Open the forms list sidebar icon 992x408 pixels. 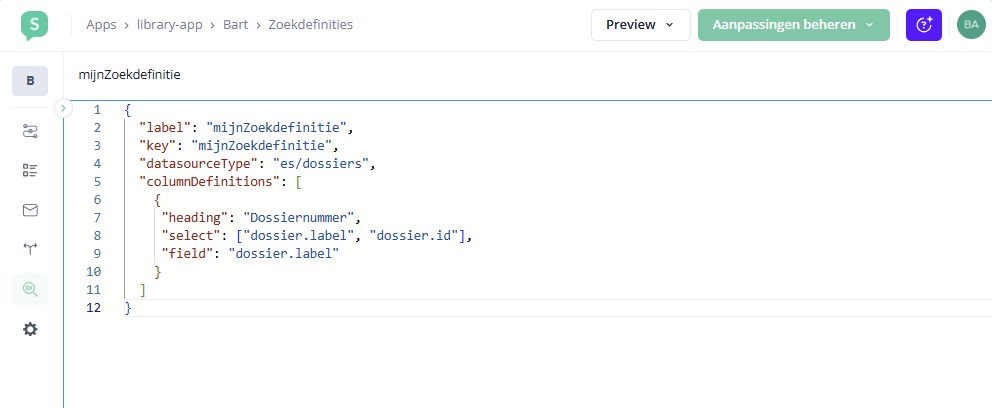30,170
